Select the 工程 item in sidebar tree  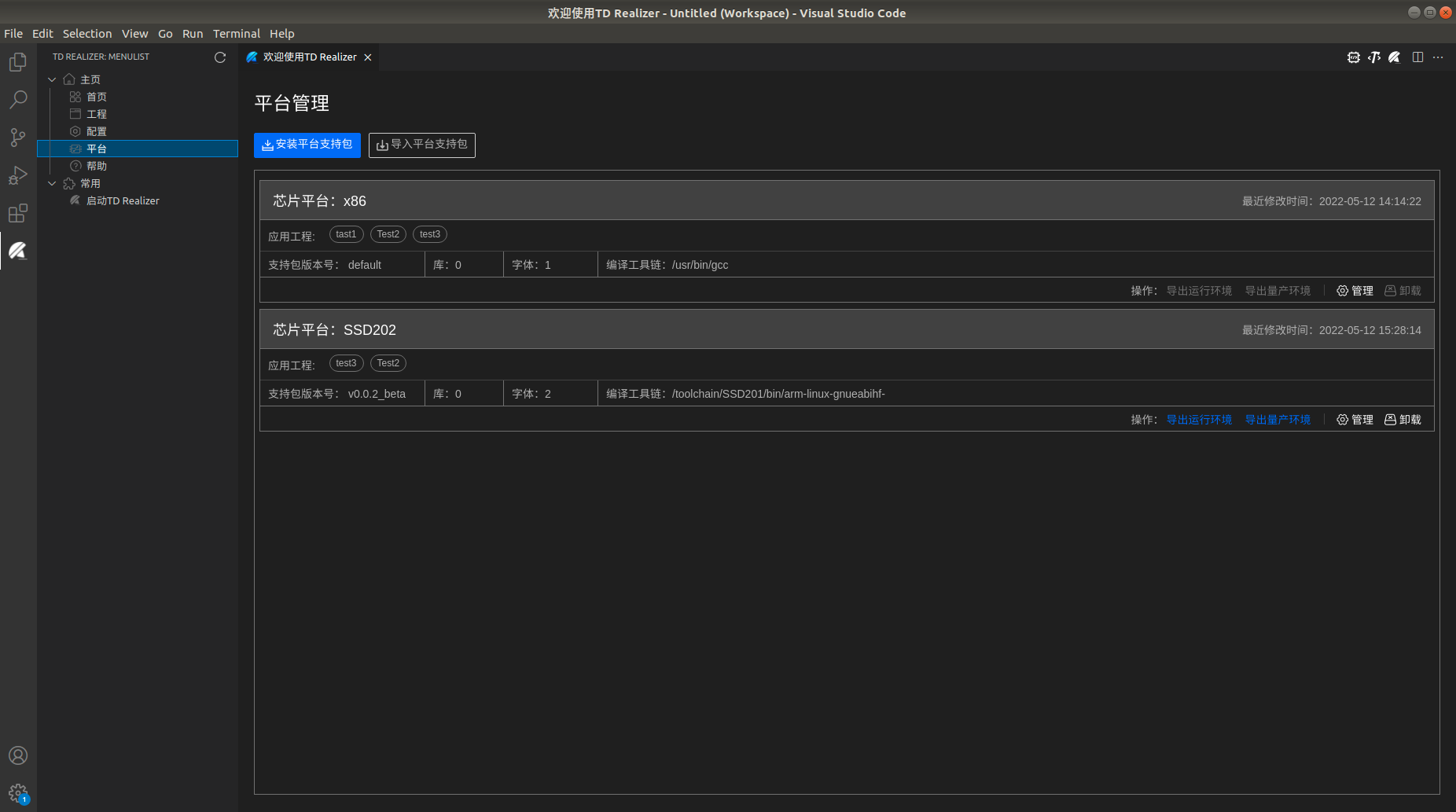pyautogui.click(x=97, y=114)
